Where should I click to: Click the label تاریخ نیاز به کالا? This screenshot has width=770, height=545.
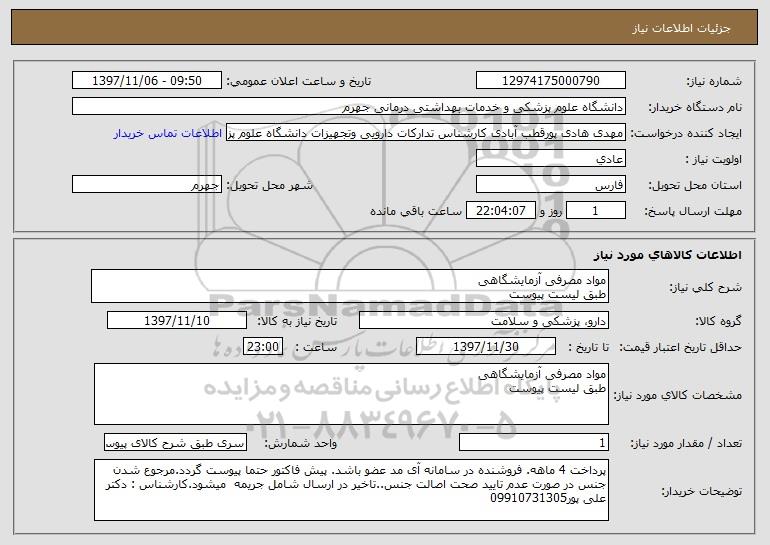tap(297, 322)
